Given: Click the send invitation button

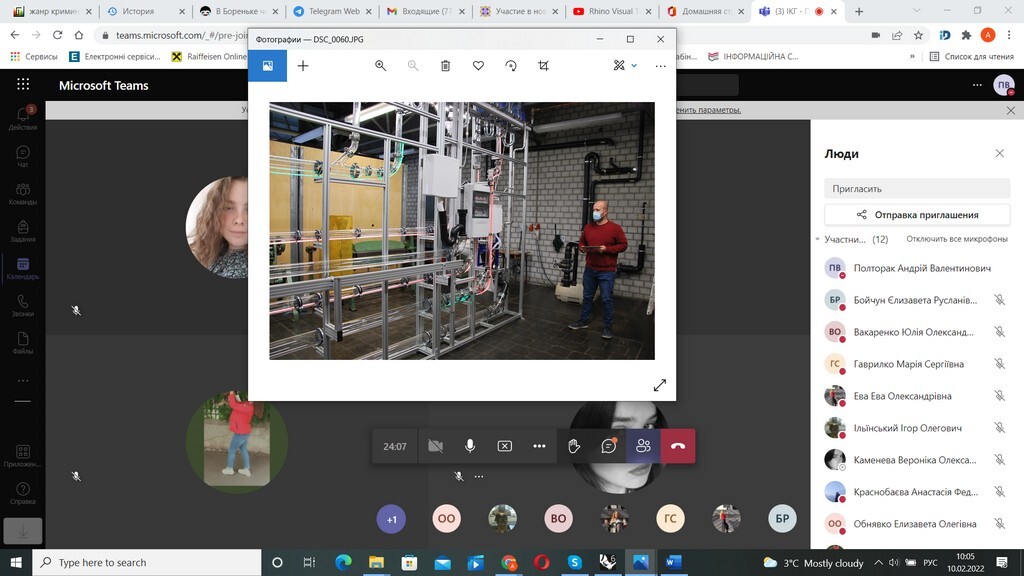Looking at the screenshot, I should (917, 214).
